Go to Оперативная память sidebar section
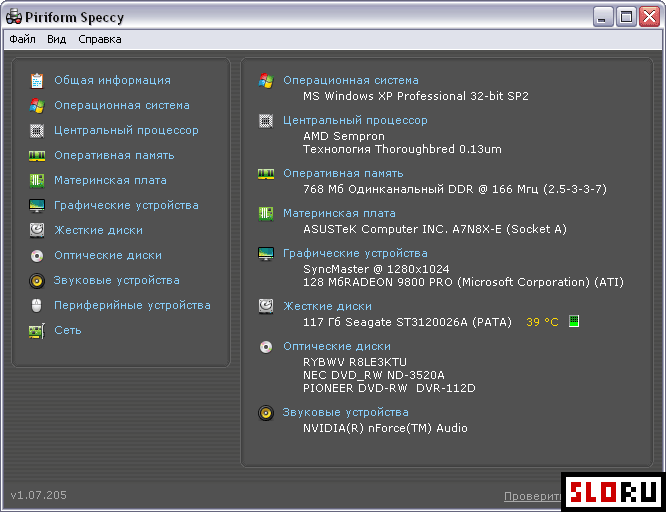The image size is (666, 512). pyautogui.click(x=114, y=156)
